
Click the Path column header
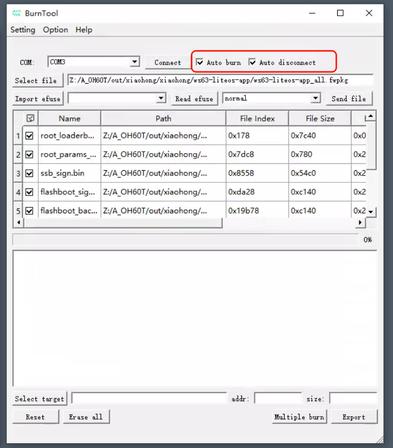point(163,118)
